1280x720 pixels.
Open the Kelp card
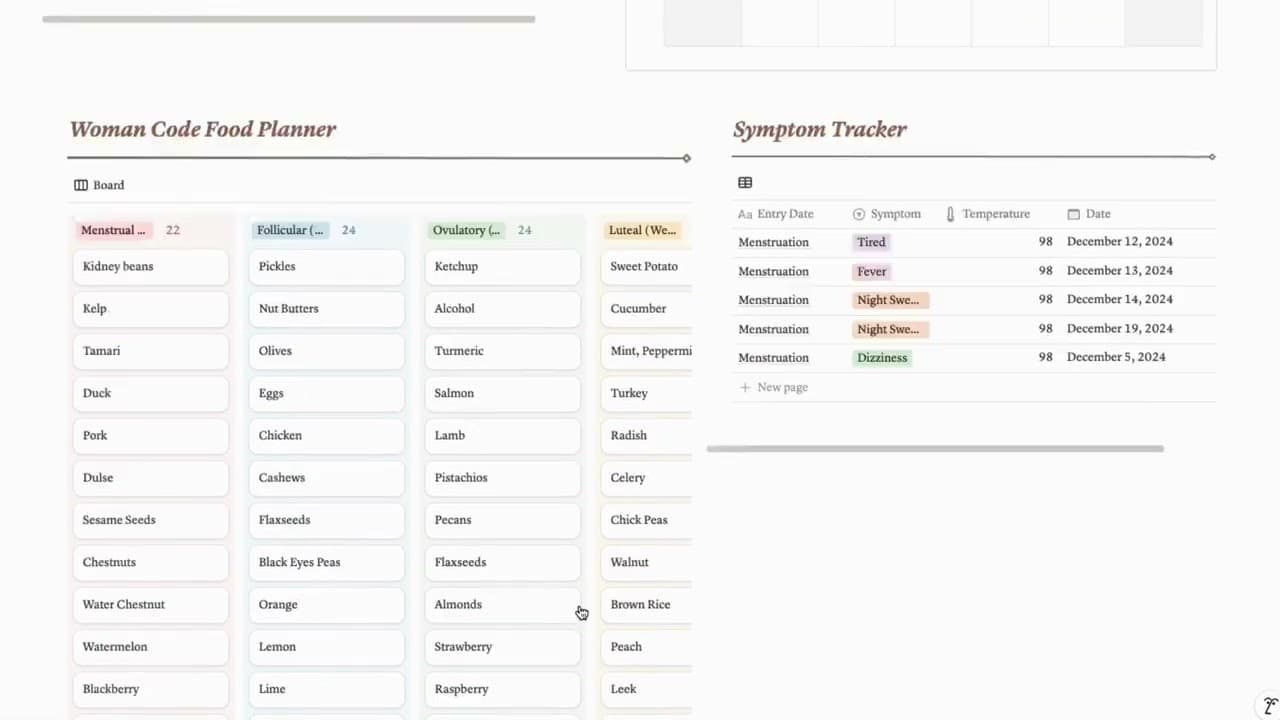[x=151, y=309]
